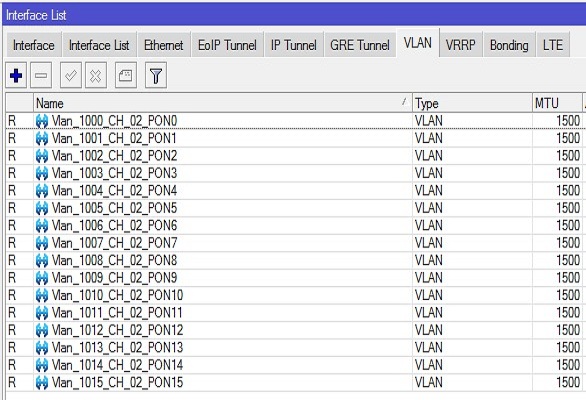Image resolution: width=586 pixels, height=400 pixels.
Task: Select the Vlan_1007_CH_02_PON7 row
Action: click(x=295, y=243)
